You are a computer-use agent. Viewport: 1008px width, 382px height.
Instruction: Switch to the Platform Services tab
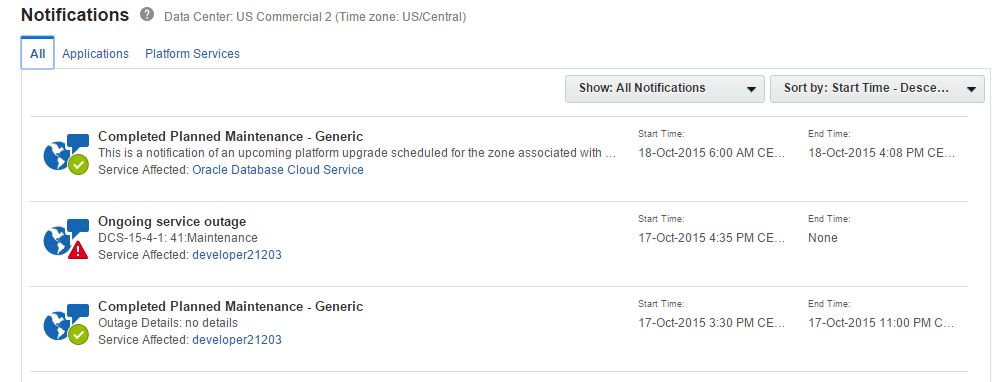(x=192, y=54)
